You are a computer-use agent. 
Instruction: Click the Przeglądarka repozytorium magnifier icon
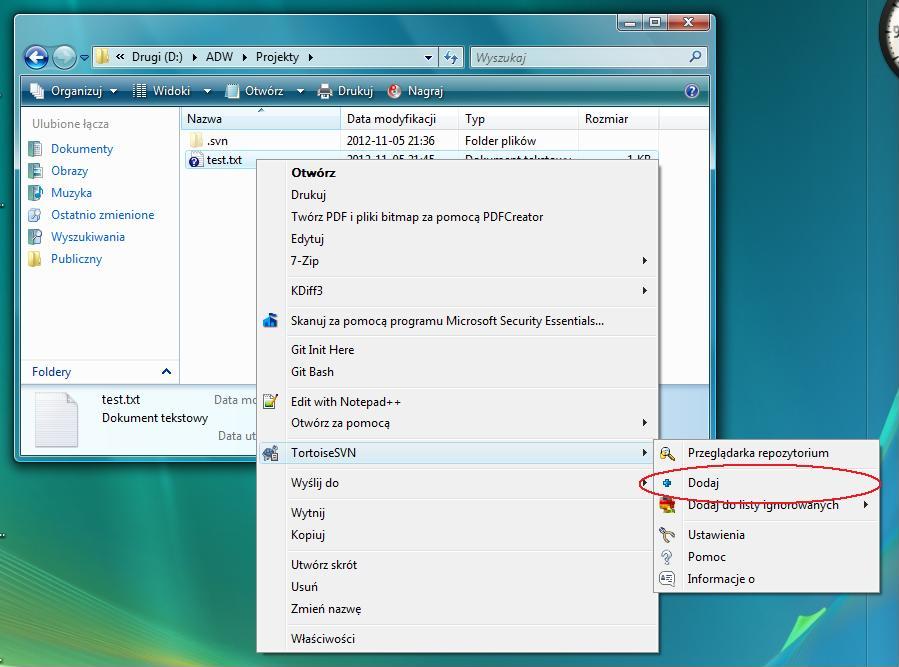pyautogui.click(x=667, y=453)
